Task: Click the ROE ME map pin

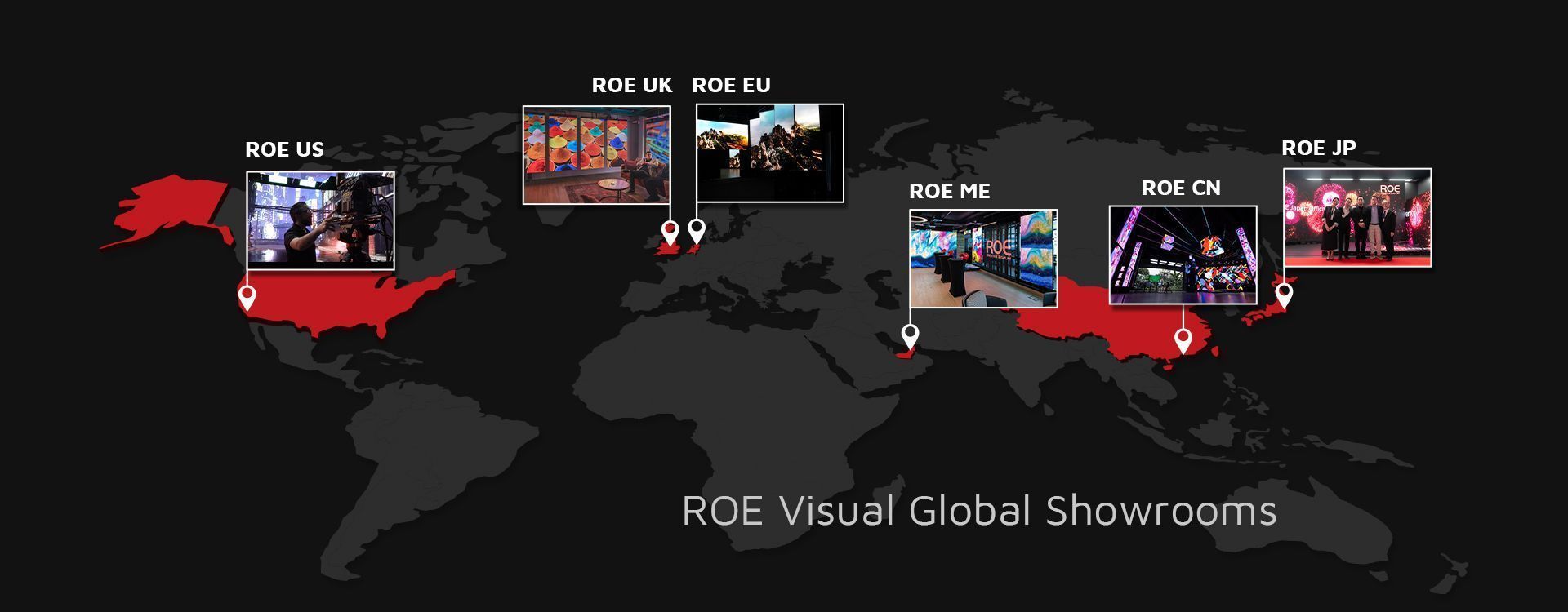Action: [910, 336]
